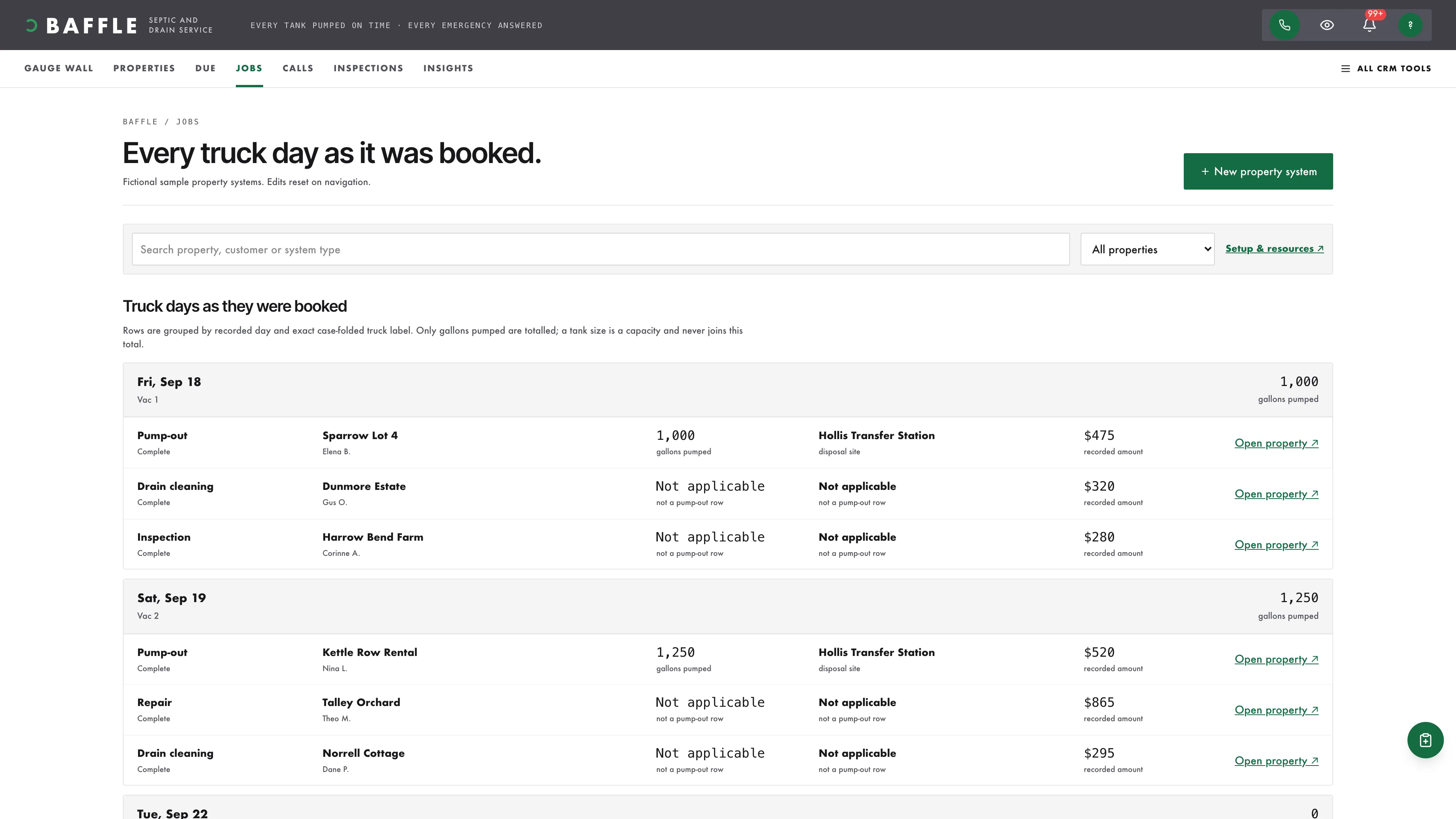Select the Fri, Sep 18 group header

[x=728, y=390]
